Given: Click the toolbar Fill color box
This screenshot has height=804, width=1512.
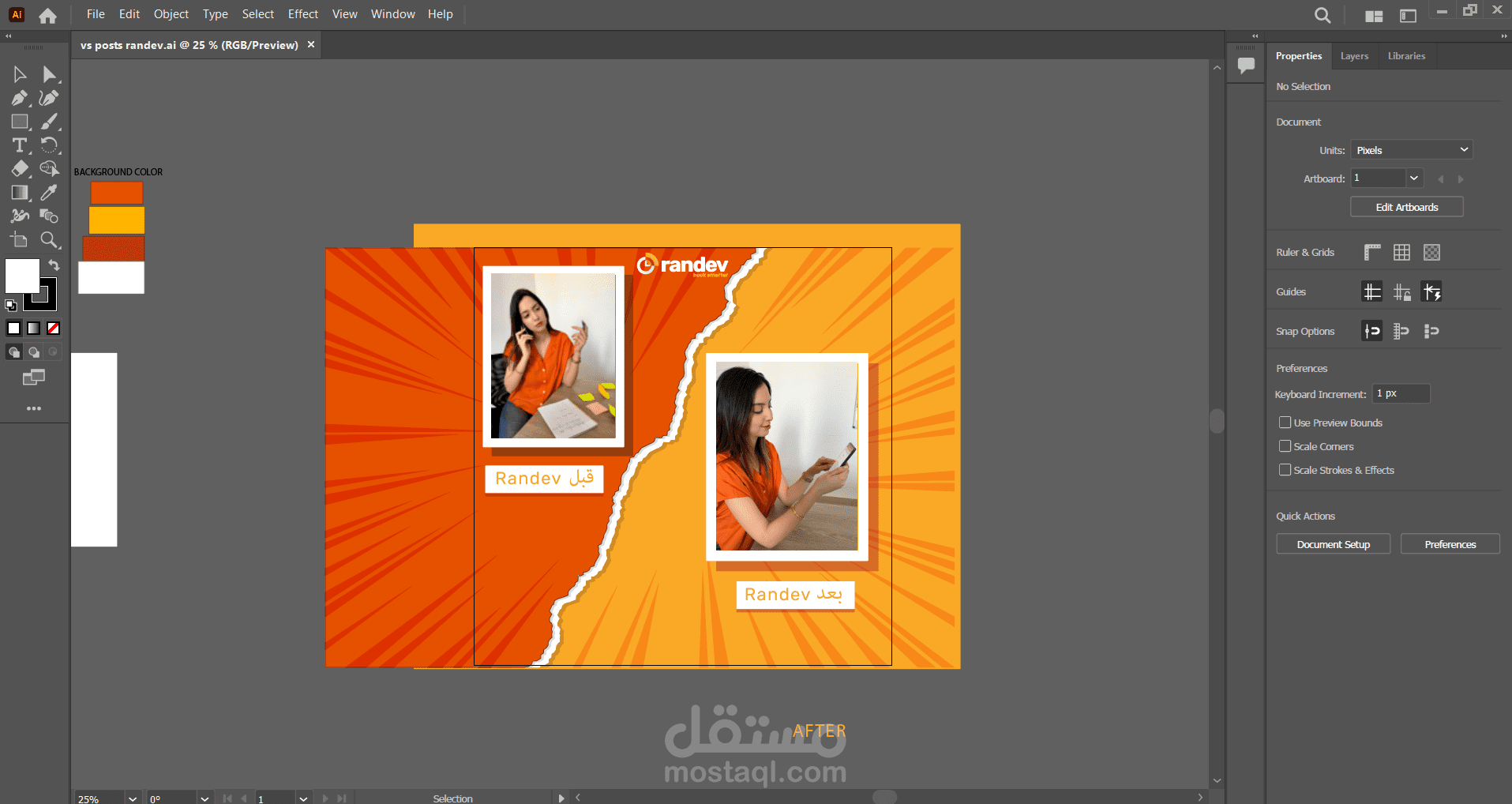Looking at the screenshot, I should [x=22, y=276].
